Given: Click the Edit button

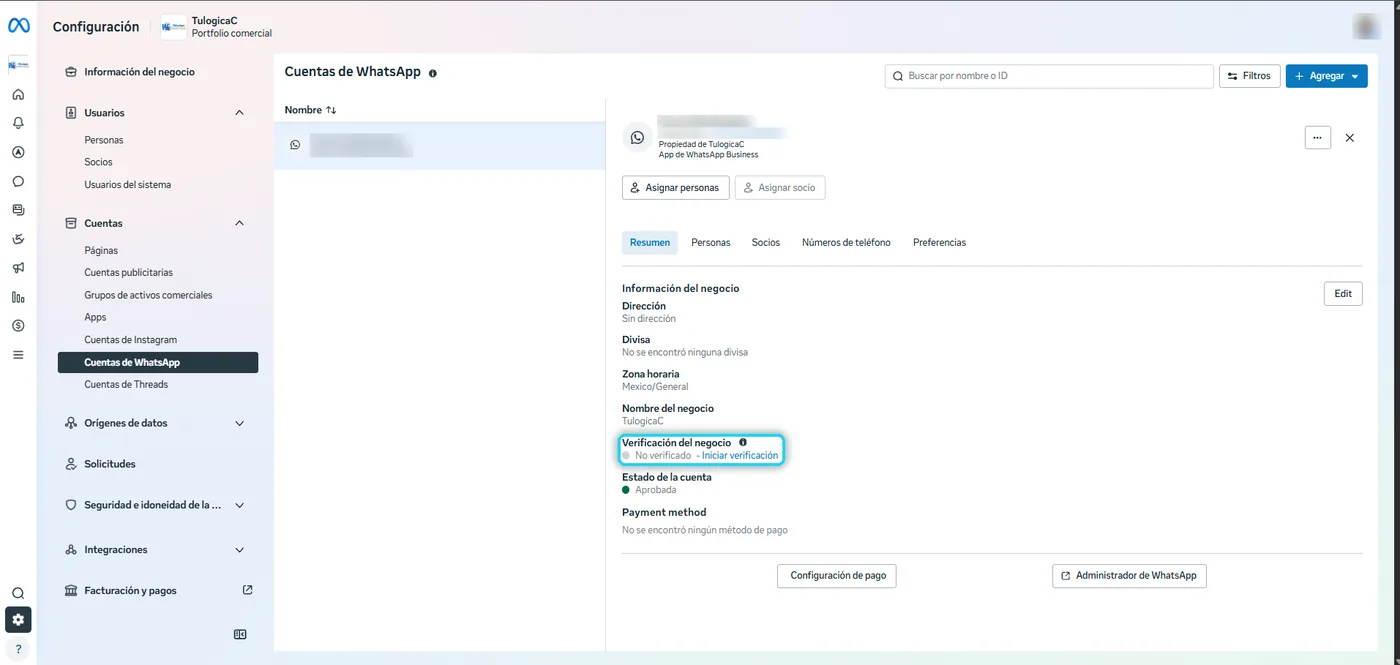Looking at the screenshot, I should pos(1343,293).
